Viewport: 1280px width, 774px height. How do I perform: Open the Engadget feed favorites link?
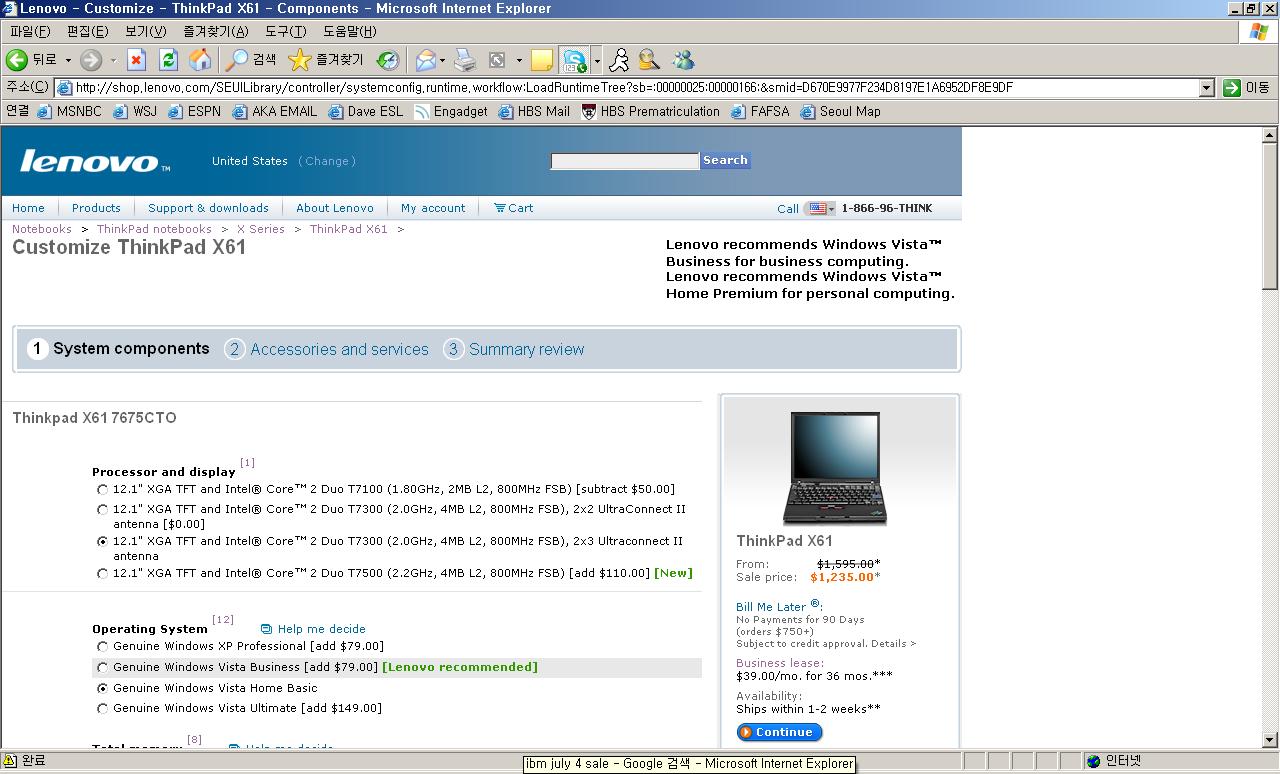451,111
